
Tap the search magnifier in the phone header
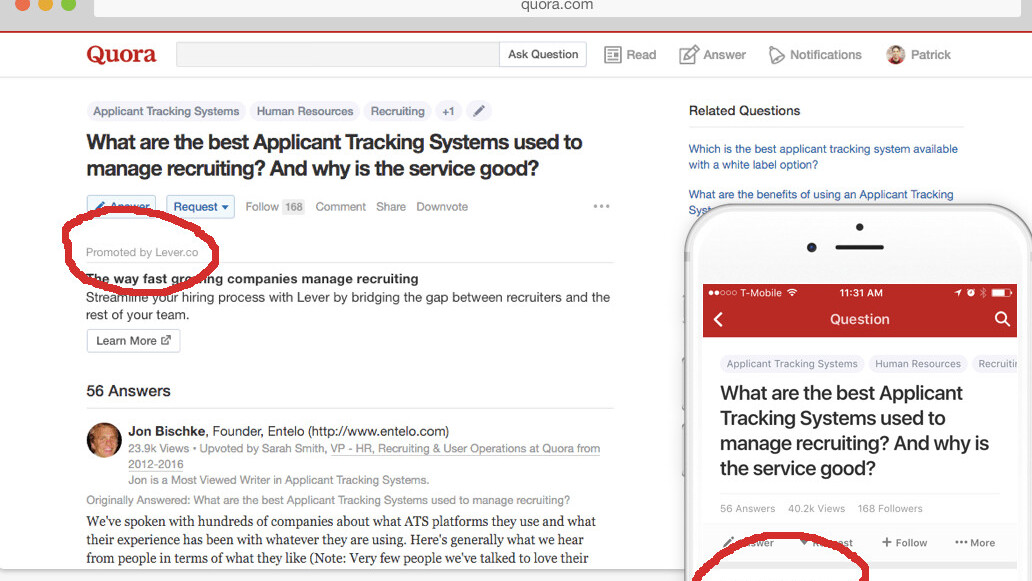pos(1004,319)
